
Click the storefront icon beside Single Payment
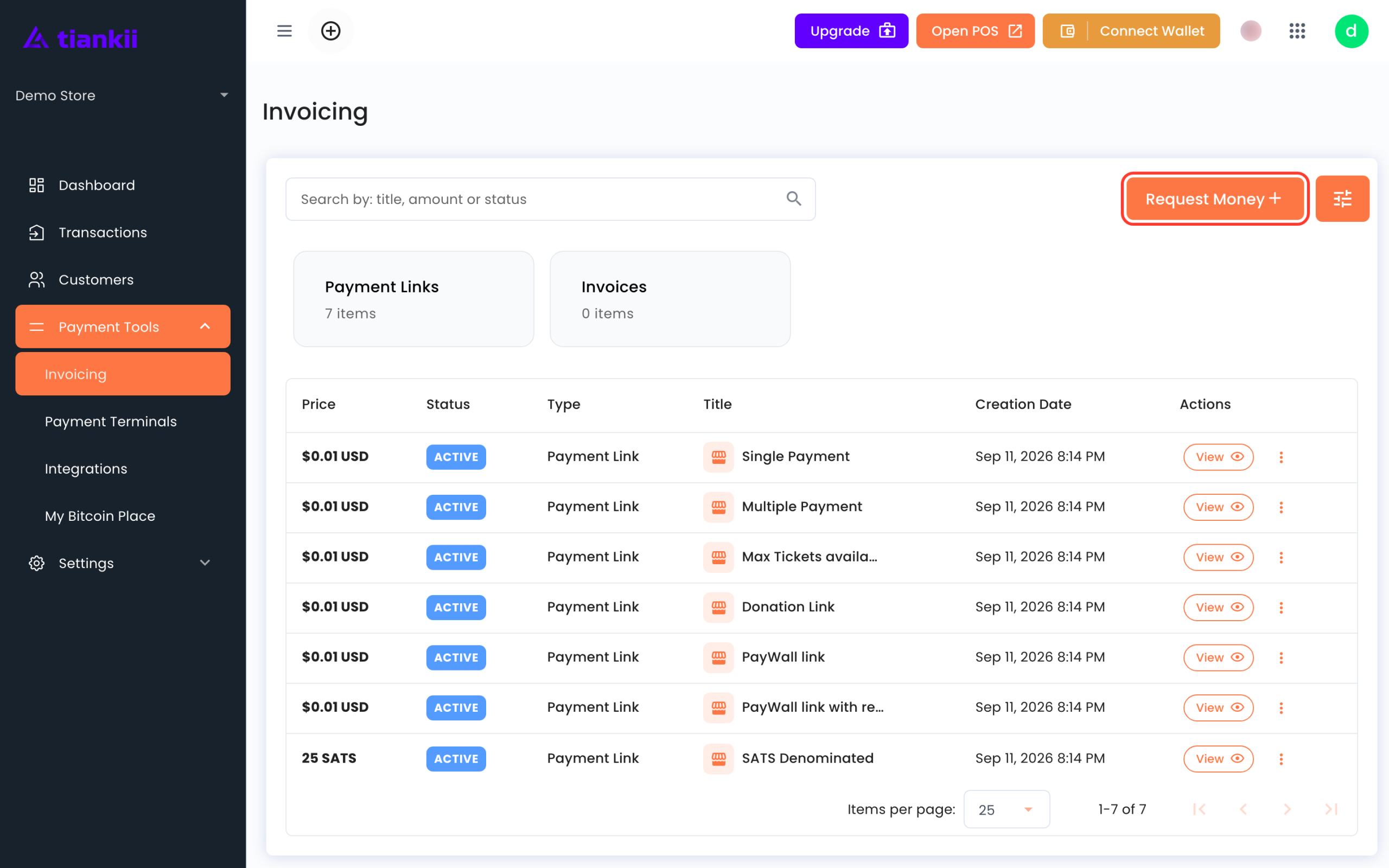coord(718,457)
